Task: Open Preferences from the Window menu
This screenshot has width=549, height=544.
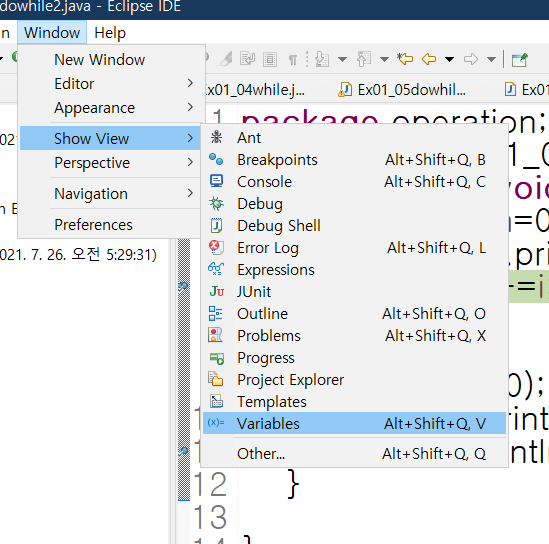Action: pyautogui.click(x=110, y=224)
